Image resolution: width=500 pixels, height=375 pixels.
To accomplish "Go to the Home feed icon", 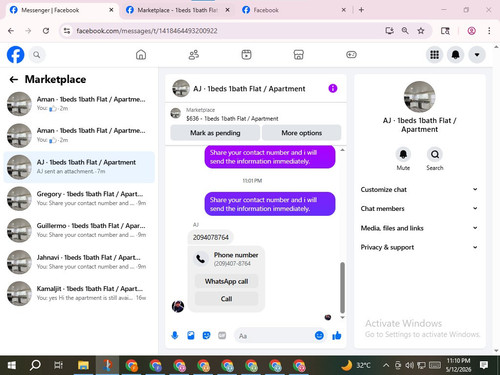I will [x=141, y=55].
